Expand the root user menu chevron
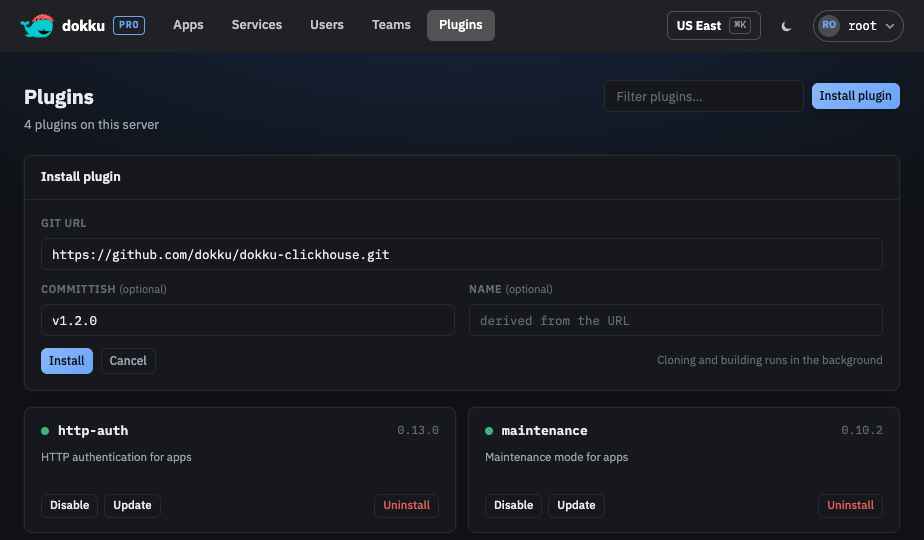 click(x=890, y=26)
